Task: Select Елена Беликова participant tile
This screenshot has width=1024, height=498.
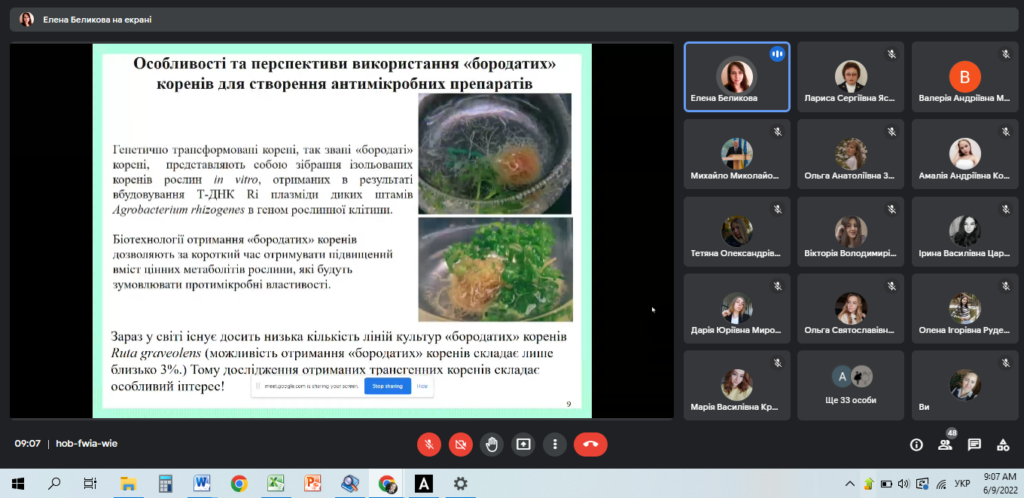Action: click(737, 77)
